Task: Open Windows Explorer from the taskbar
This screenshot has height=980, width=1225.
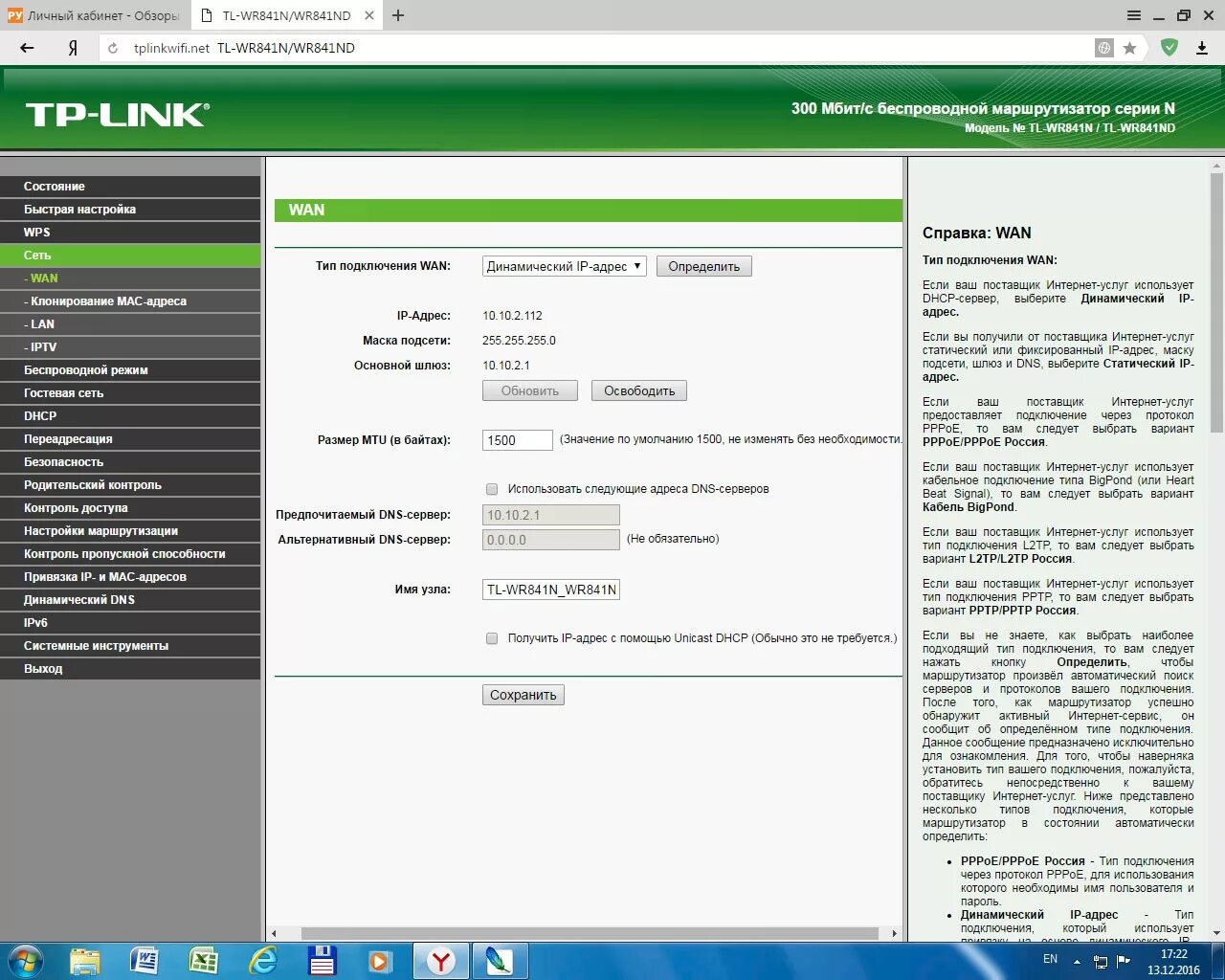Action: 85,961
